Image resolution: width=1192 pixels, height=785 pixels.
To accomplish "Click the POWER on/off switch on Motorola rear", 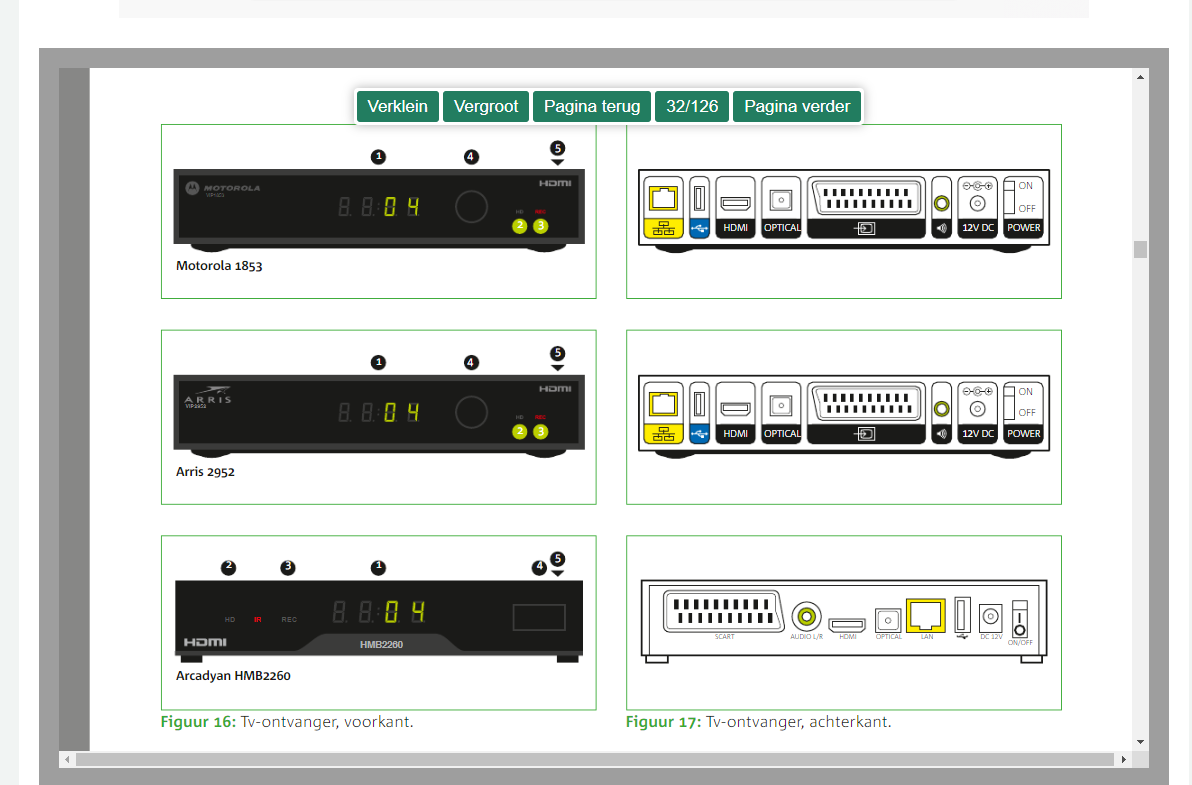I will 1023,207.
